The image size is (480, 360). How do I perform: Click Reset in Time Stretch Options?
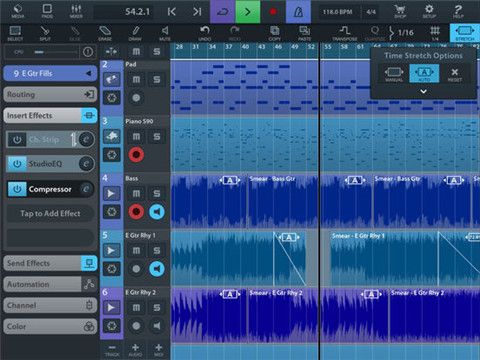[x=454, y=74]
